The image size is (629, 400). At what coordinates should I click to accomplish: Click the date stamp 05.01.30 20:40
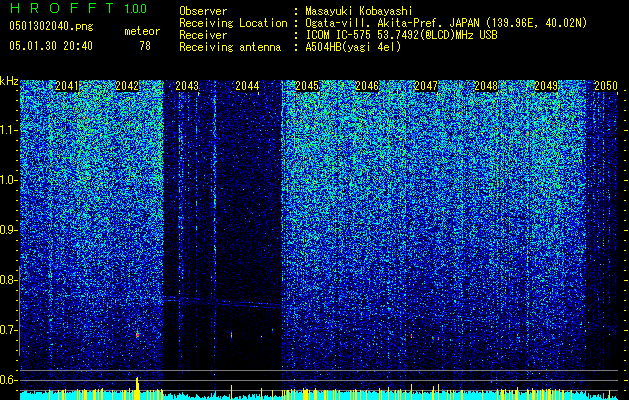[51, 46]
